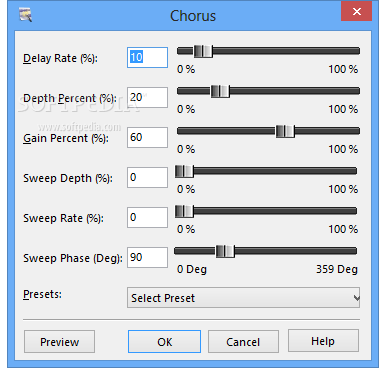
Task: Click the Delay Rate slider handle
Action: (x=203, y=51)
